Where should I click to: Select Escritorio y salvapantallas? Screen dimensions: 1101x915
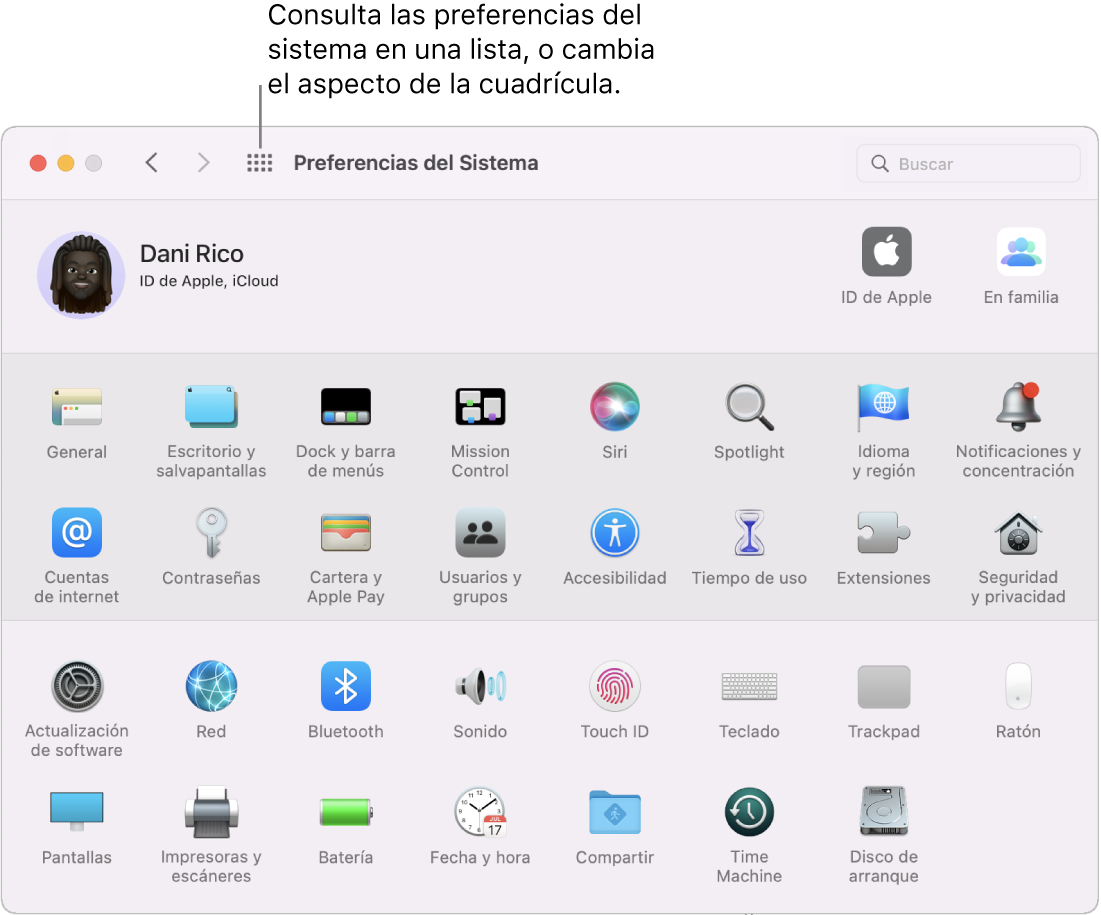tap(211, 407)
